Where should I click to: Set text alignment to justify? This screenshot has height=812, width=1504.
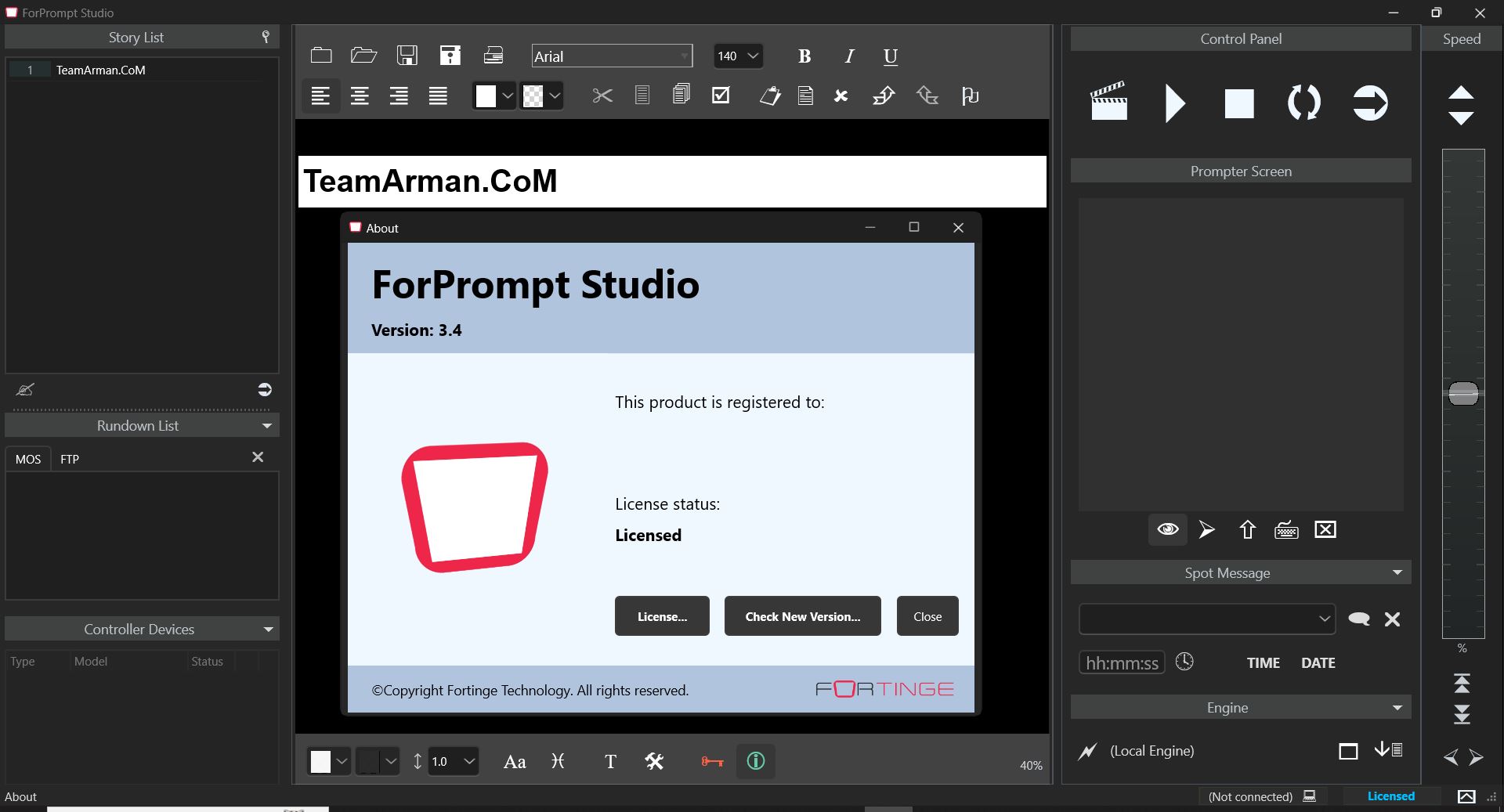(438, 96)
